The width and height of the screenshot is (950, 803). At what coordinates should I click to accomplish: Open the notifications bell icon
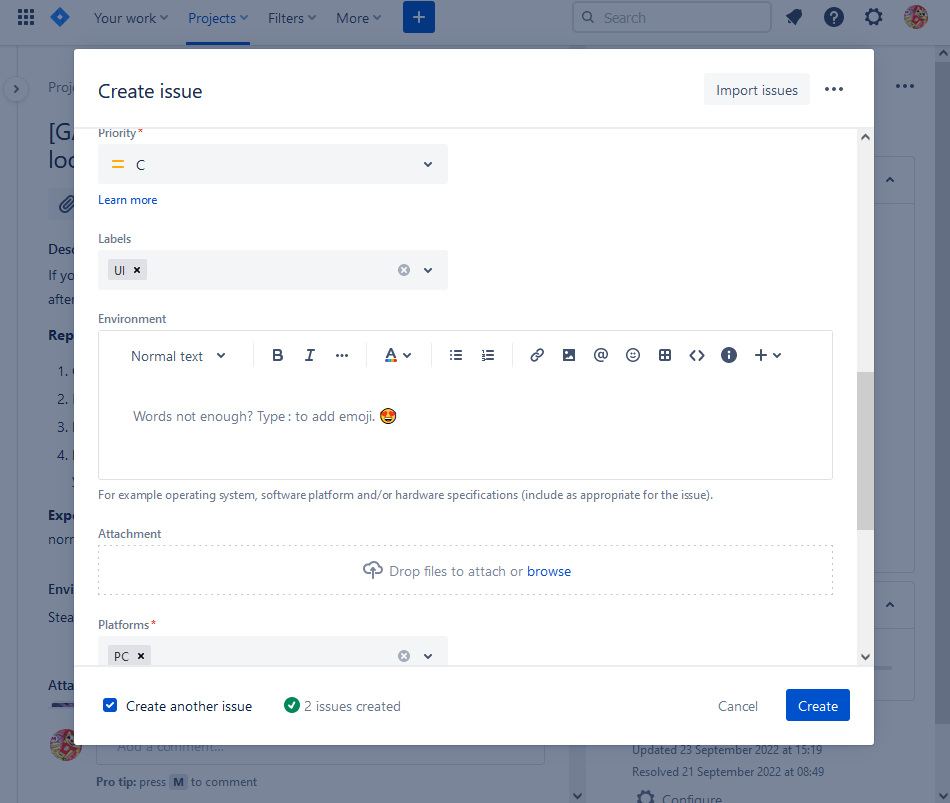pyautogui.click(x=794, y=18)
